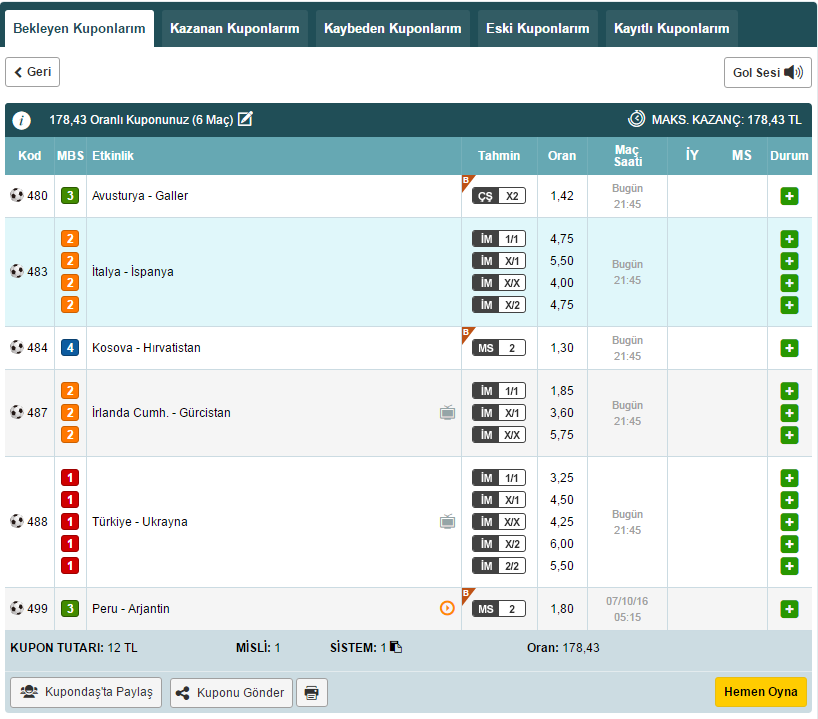Switch to Kazanan Kuponlarım tab
The image size is (818, 719).
(x=235, y=29)
